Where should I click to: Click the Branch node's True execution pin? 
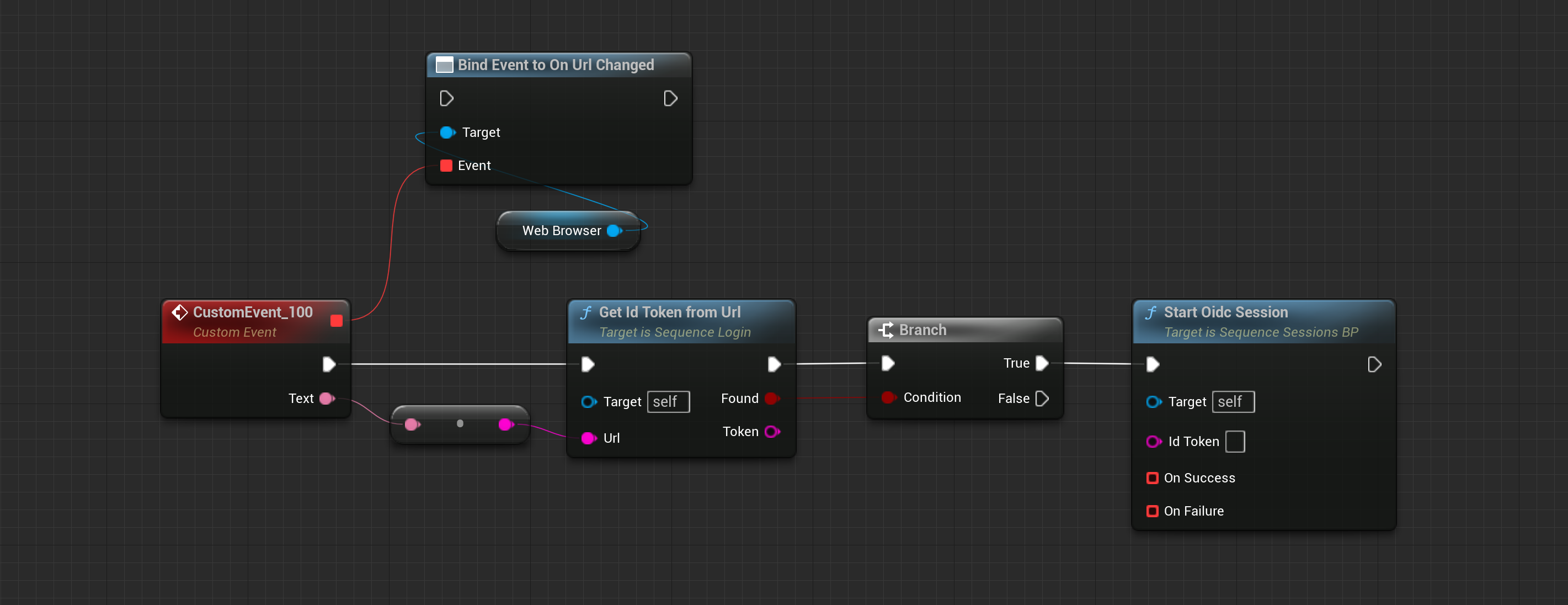[1042, 363]
